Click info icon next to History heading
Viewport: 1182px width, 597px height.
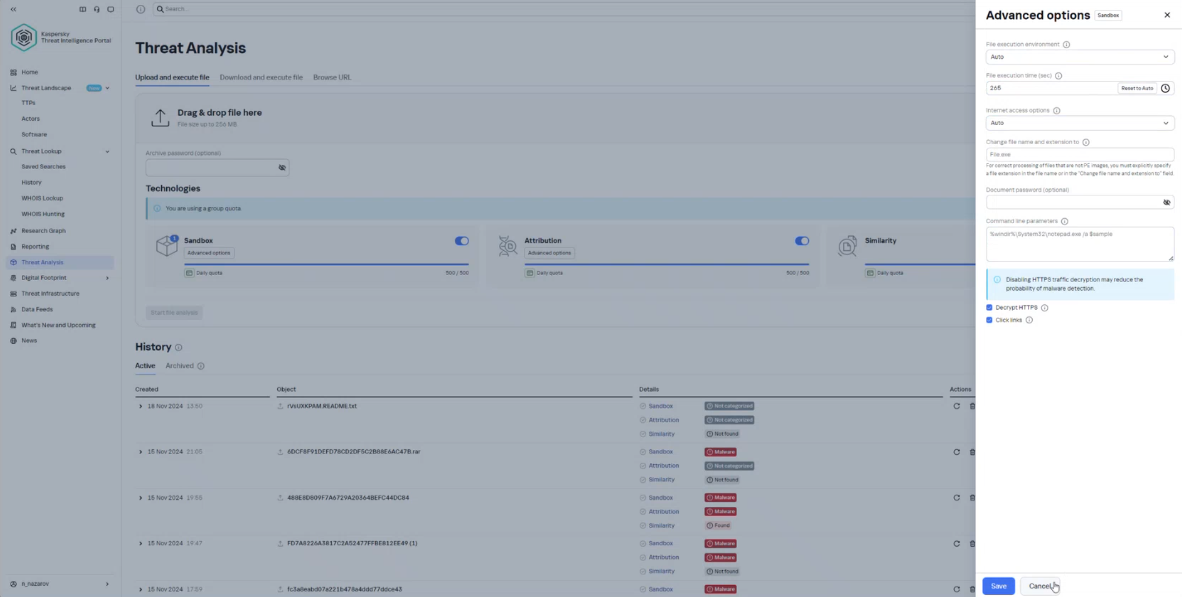tap(179, 347)
